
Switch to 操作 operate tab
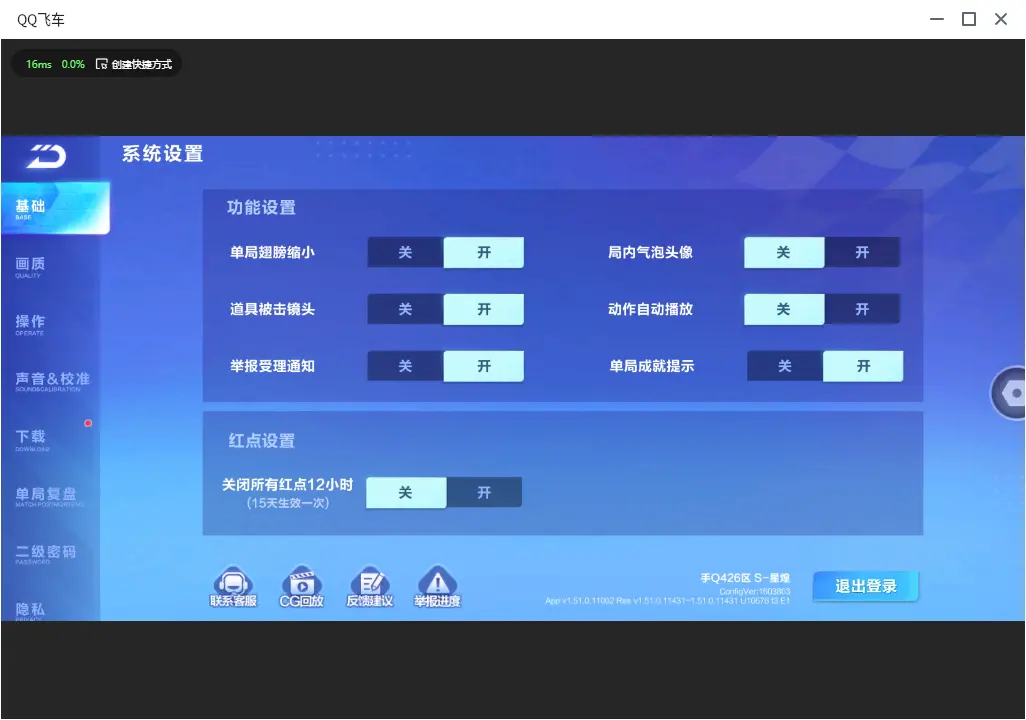tap(50, 324)
